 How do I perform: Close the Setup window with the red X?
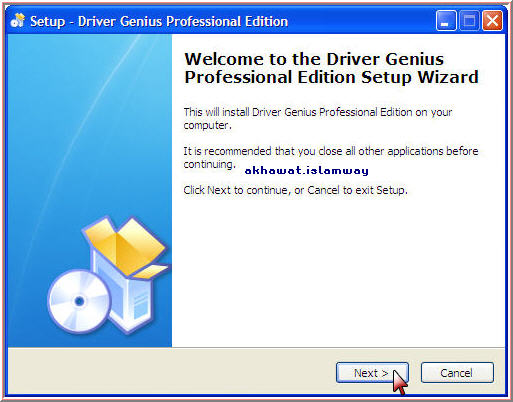492,21
